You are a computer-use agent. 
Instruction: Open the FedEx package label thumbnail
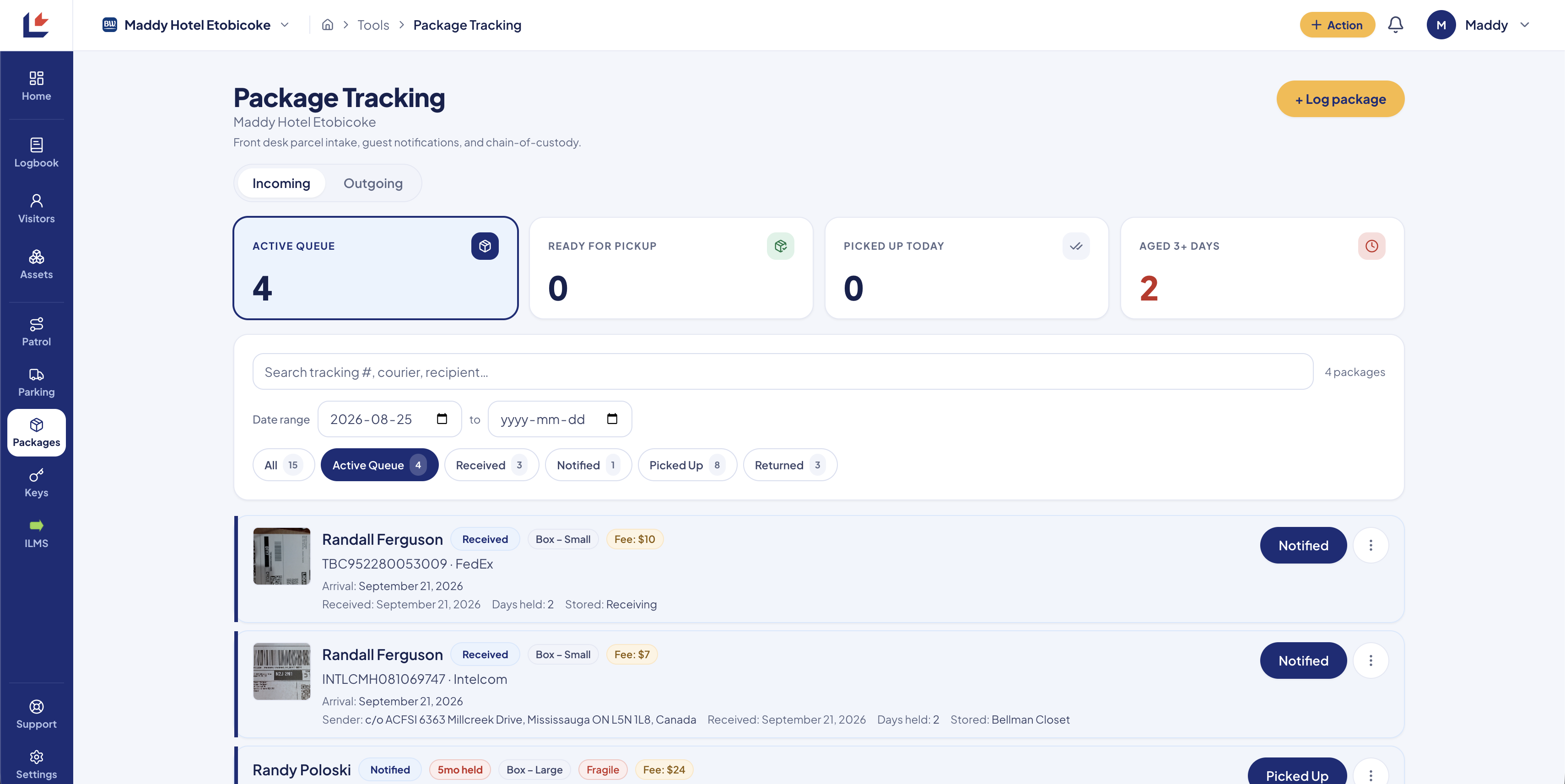[x=281, y=556]
